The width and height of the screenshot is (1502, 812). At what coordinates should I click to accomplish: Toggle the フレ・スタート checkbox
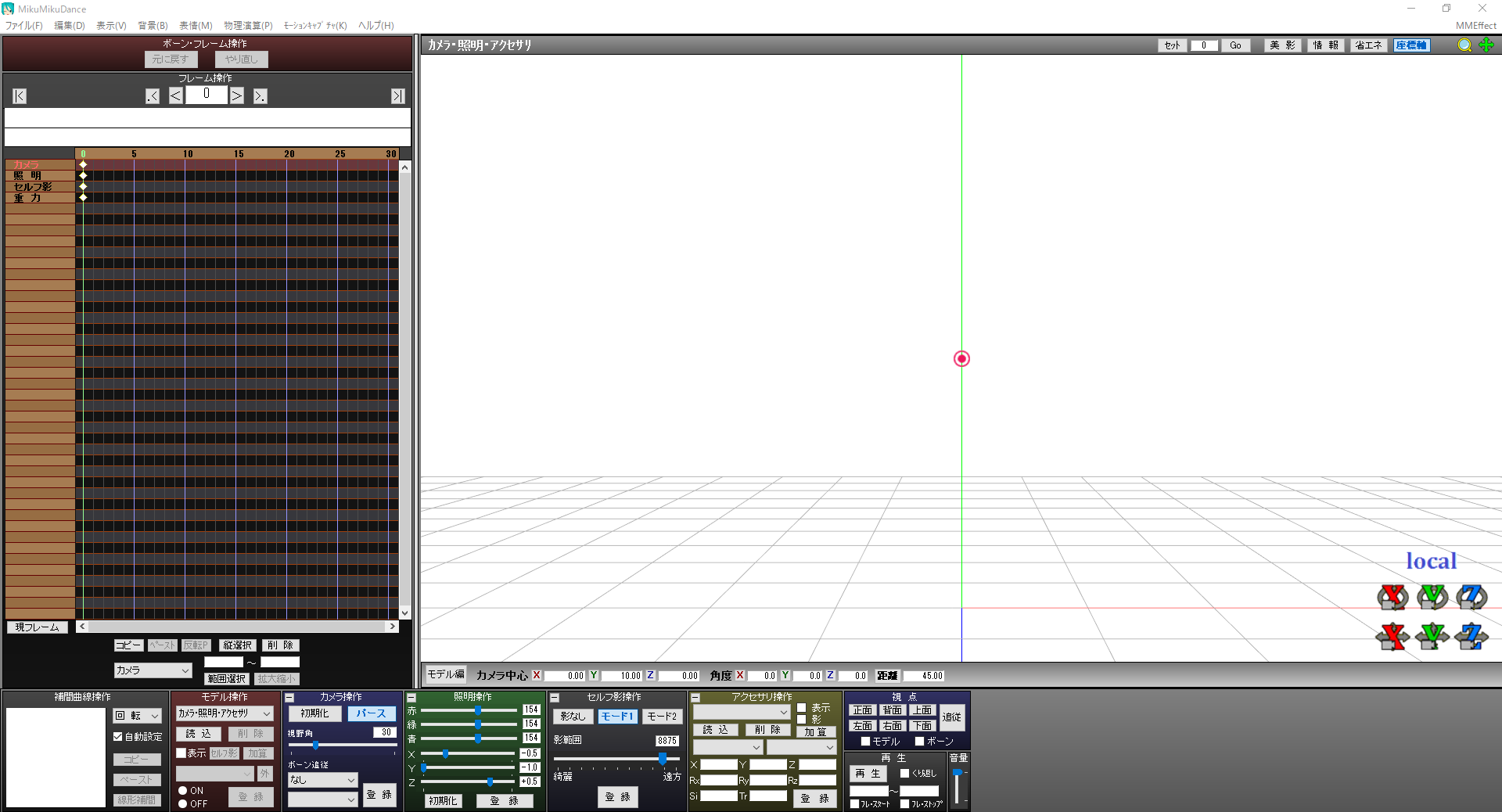point(855,804)
